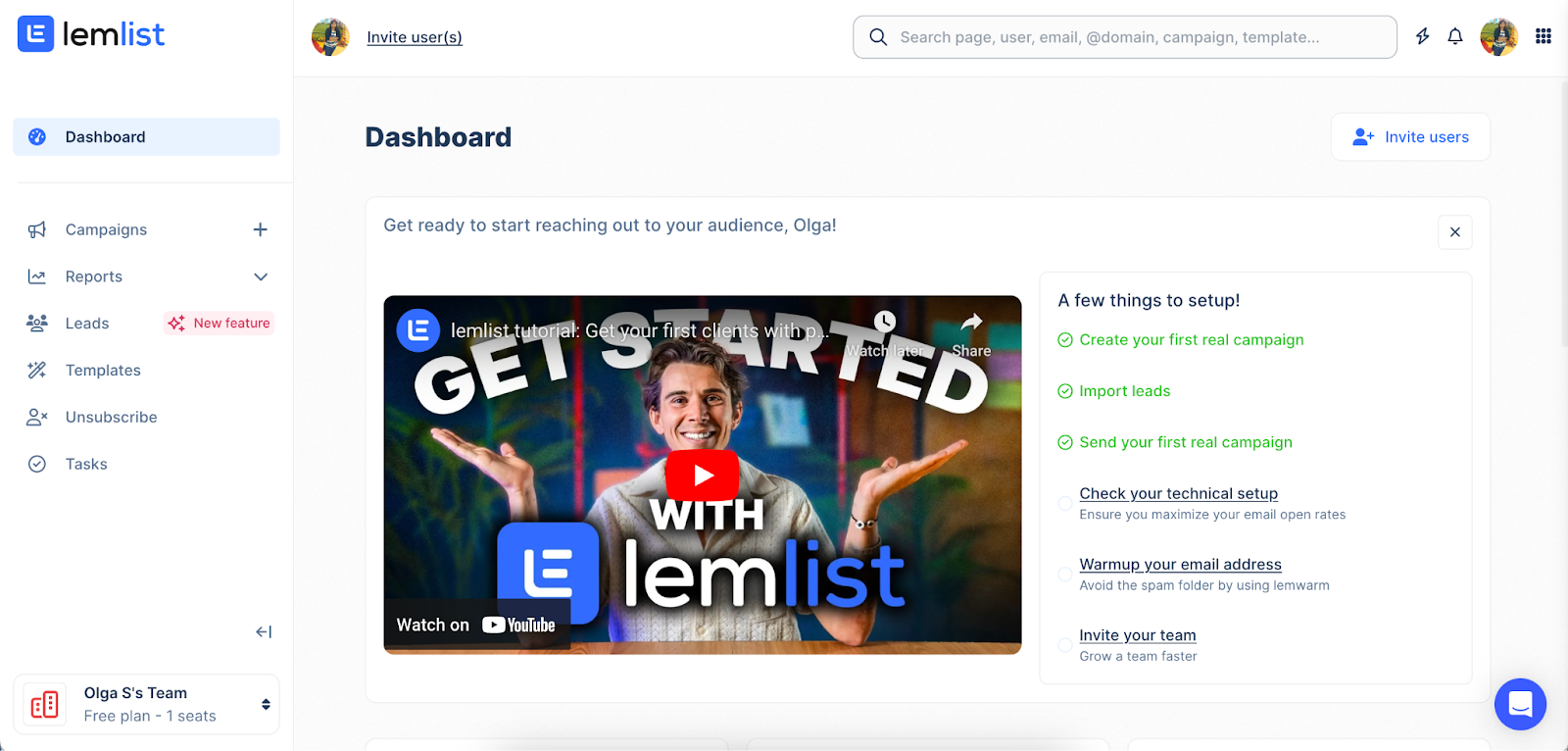The width and height of the screenshot is (1568, 751).
Task: Select the Templates magic-wand icon
Action: [36, 370]
